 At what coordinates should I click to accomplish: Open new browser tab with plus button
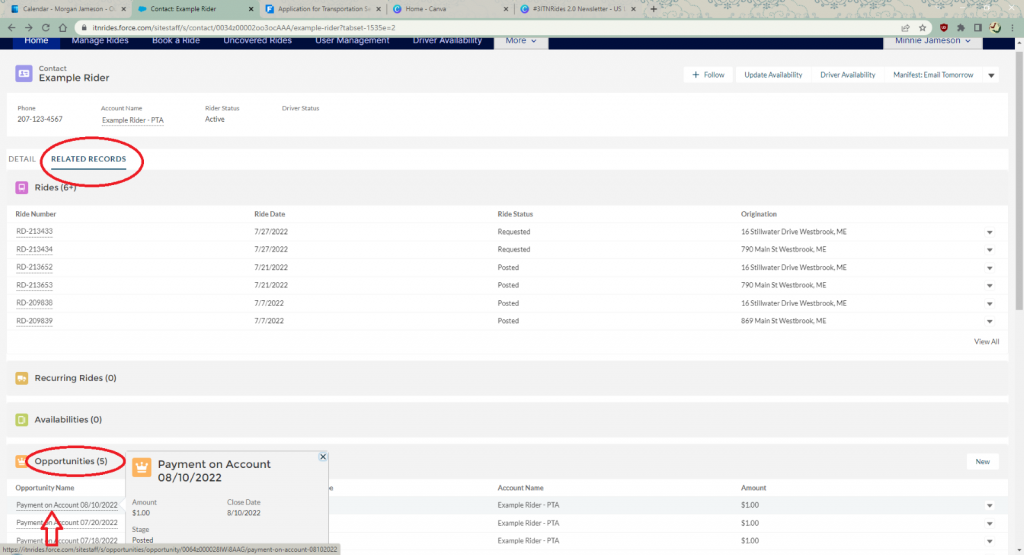[x=654, y=8]
